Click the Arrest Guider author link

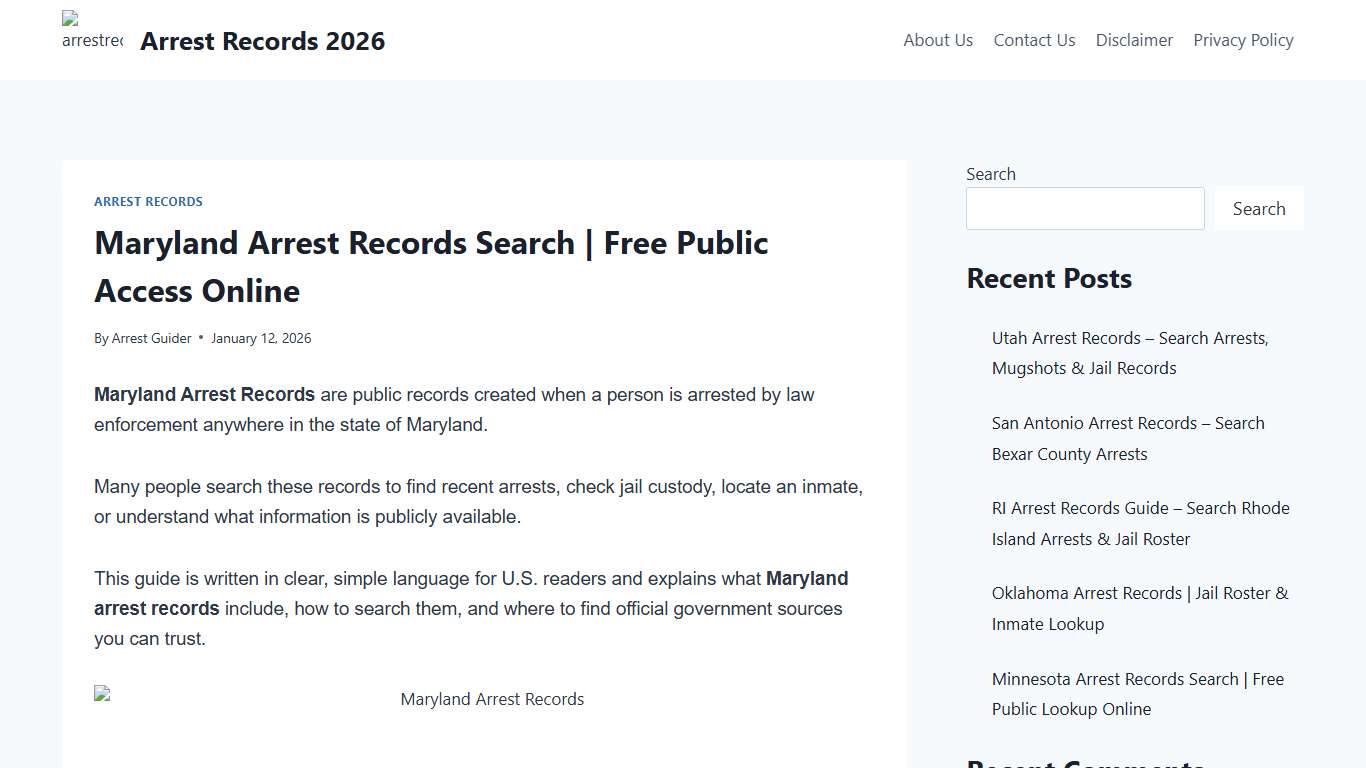[151, 338]
